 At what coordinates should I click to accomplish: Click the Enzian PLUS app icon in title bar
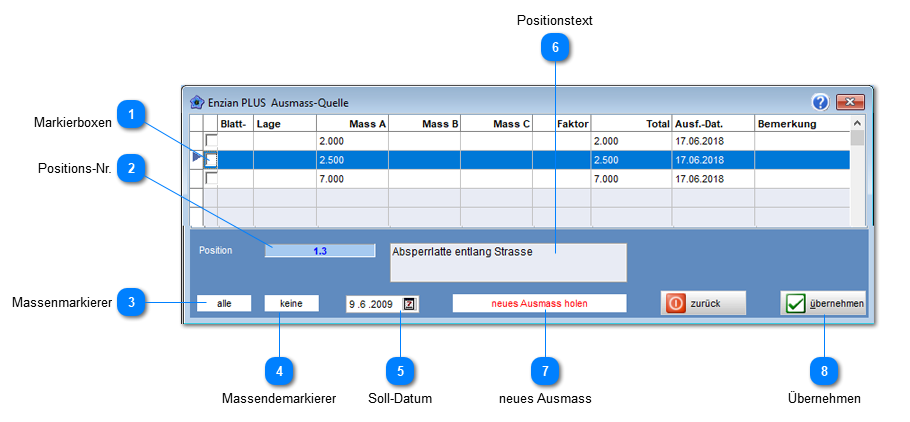pos(197,103)
